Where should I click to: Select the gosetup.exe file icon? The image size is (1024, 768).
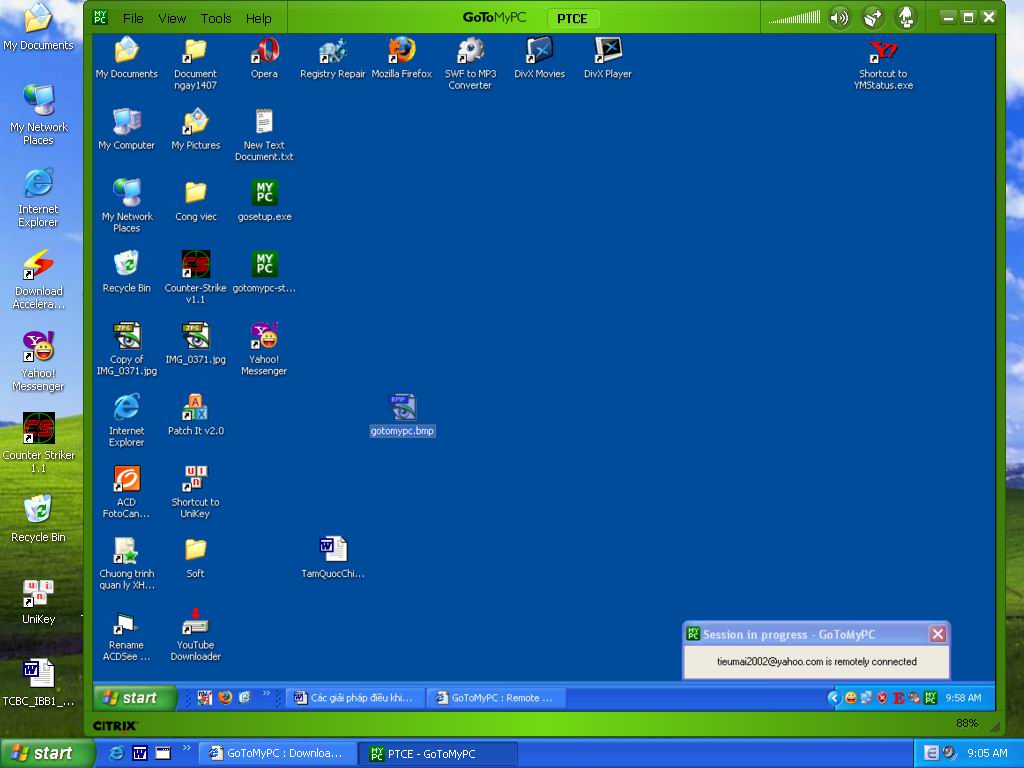coord(264,201)
